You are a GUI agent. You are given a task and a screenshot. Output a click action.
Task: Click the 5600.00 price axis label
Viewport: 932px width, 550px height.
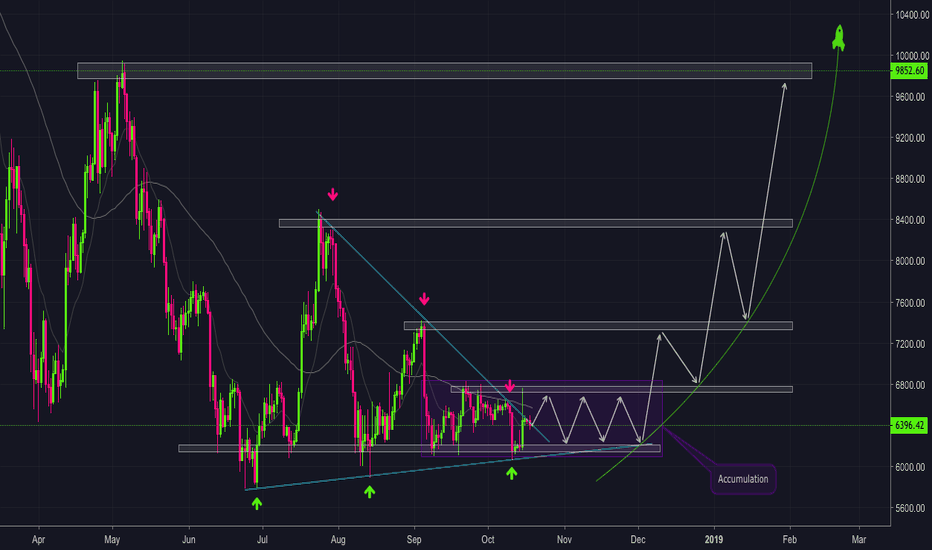(910, 508)
